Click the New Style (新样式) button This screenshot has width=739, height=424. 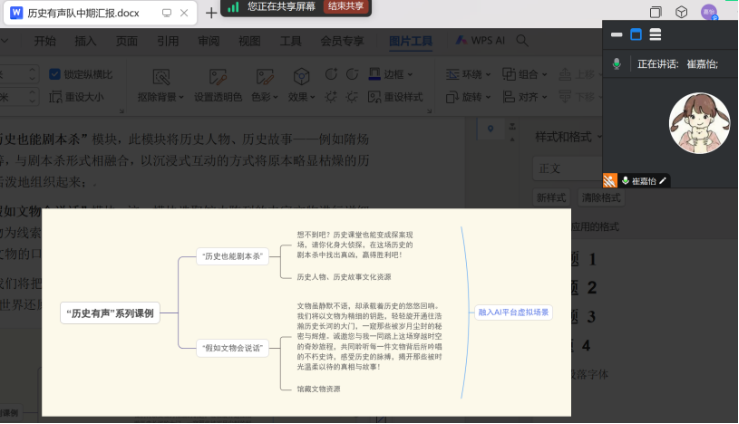(552, 198)
